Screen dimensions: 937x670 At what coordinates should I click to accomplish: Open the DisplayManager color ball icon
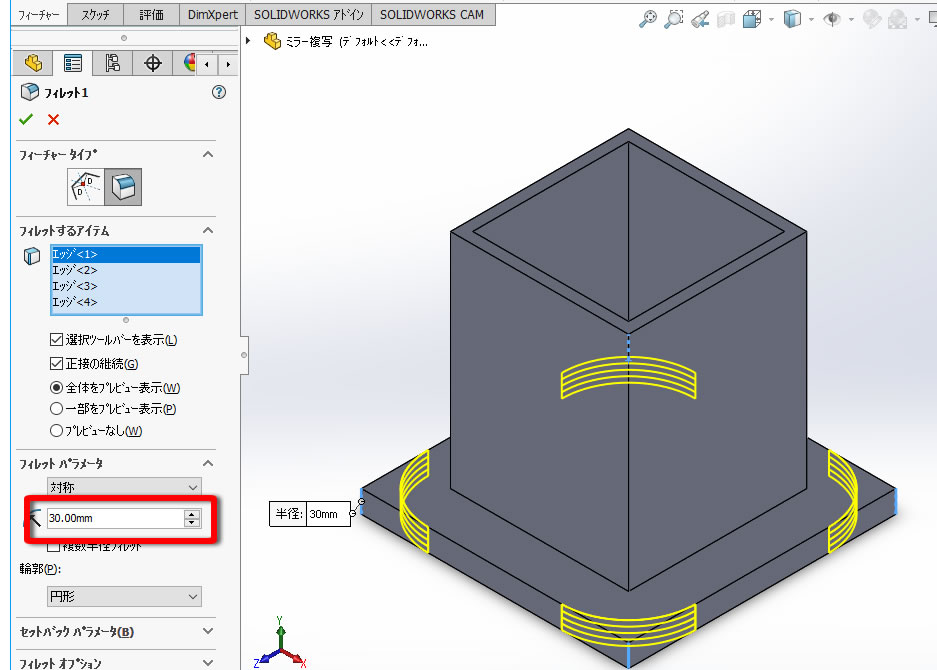(x=188, y=63)
